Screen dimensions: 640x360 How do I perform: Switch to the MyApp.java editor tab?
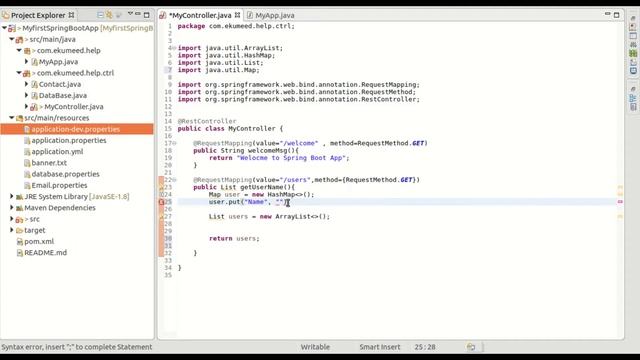pyautogui.click(x=270, y=15)
